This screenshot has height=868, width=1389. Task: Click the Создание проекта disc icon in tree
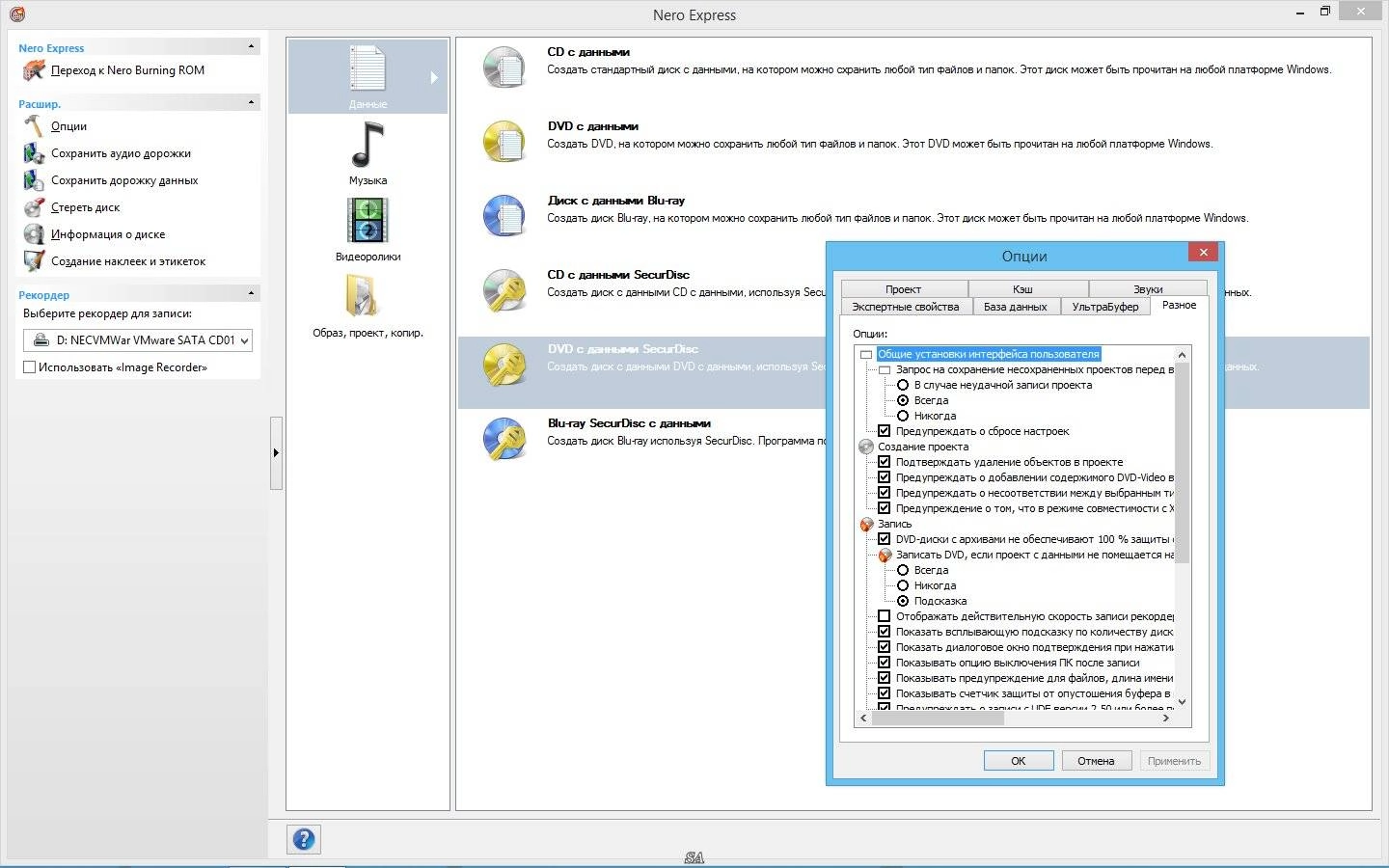tap(866, 447)
